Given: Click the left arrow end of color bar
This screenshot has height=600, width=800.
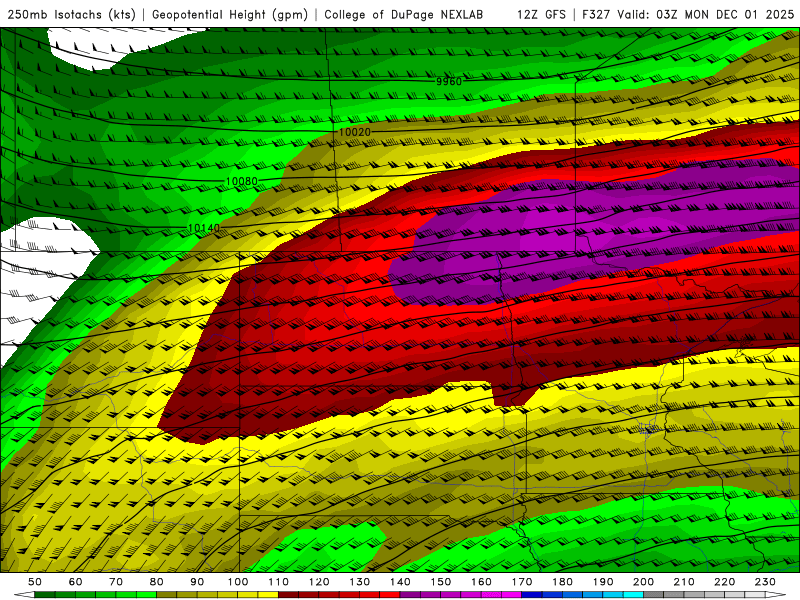Looking at the screenshot, I should [24, 595].
